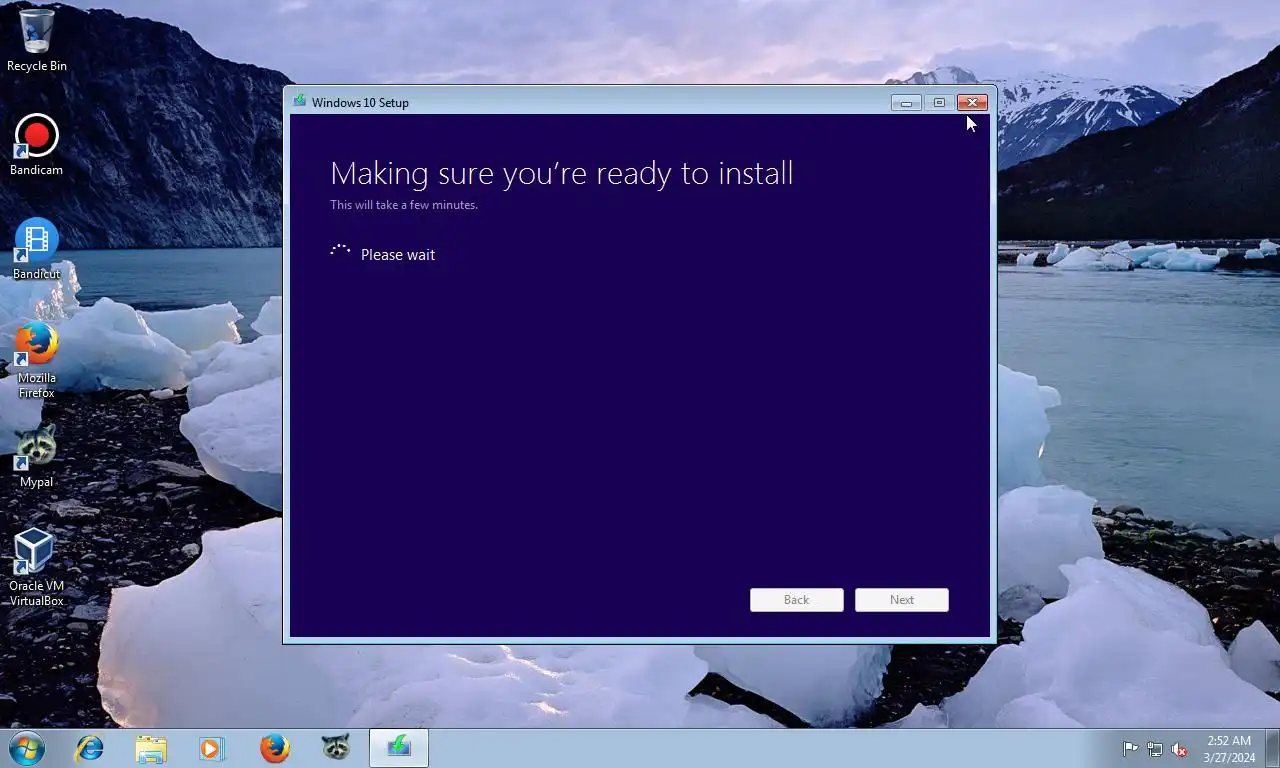Open Internet Explorer from the taskbar
Image resolution: width=1280 pixels, height=768 pixels.
pos(90,748)
